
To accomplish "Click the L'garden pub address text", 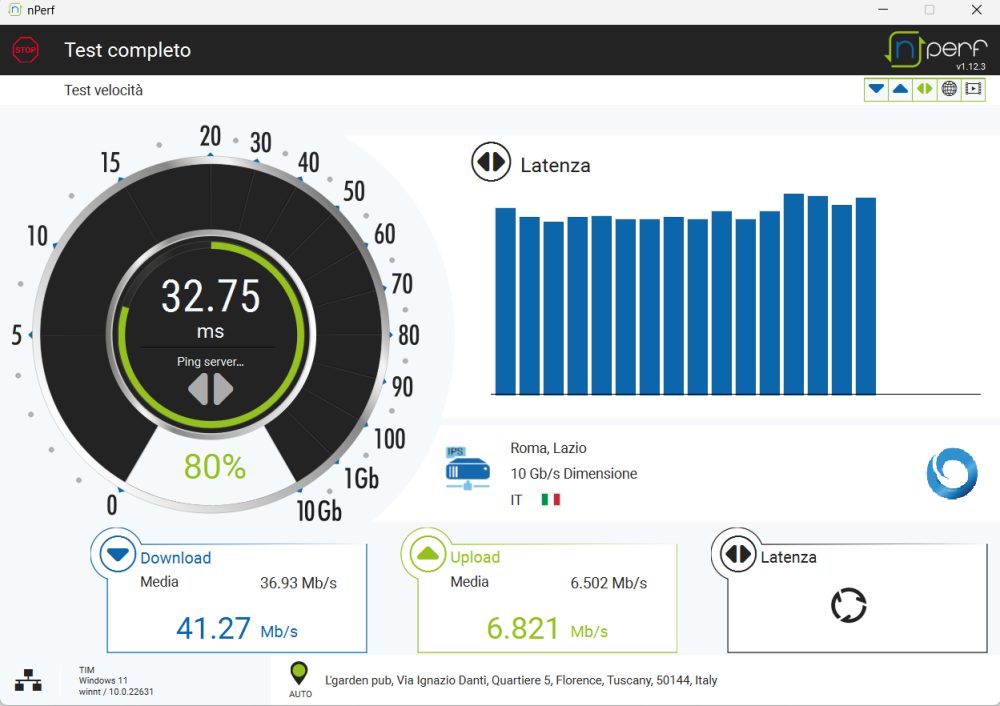I will [521, 680].
